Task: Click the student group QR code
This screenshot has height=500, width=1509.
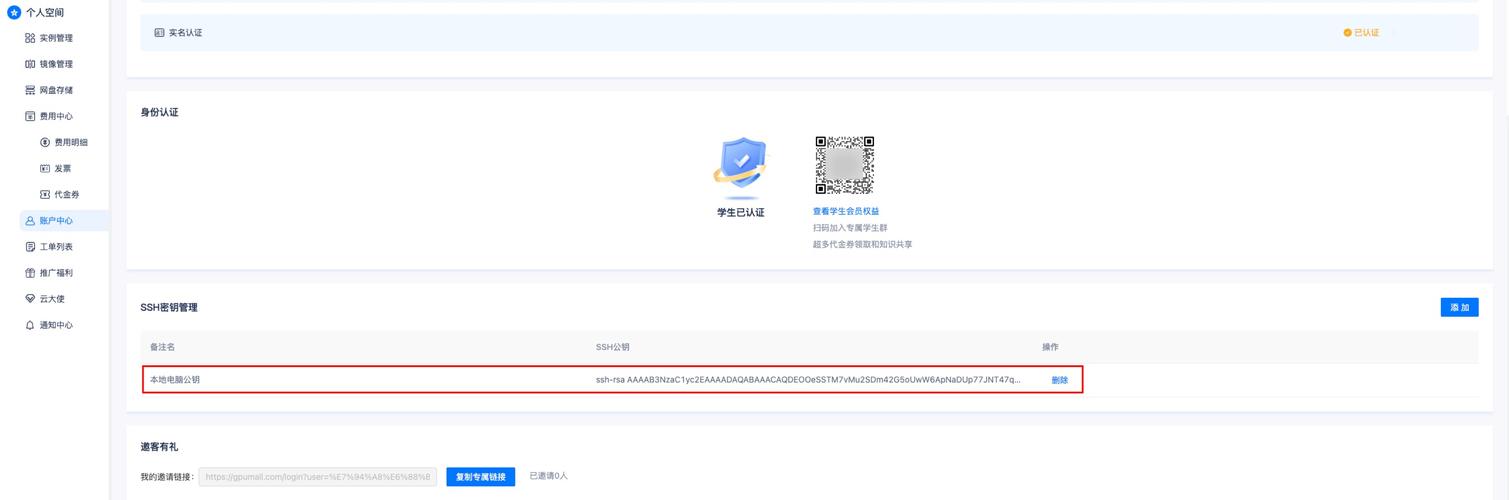Action: pos(845,165)
